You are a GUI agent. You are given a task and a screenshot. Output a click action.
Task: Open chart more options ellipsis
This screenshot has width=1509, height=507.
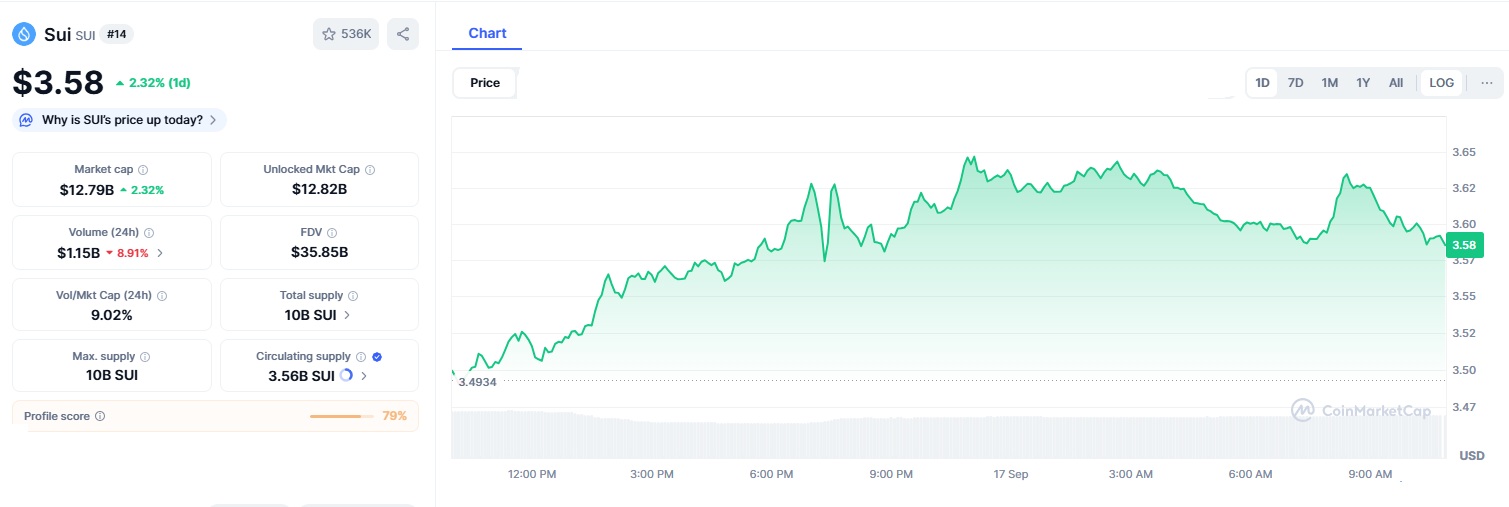pos(1487,83)
